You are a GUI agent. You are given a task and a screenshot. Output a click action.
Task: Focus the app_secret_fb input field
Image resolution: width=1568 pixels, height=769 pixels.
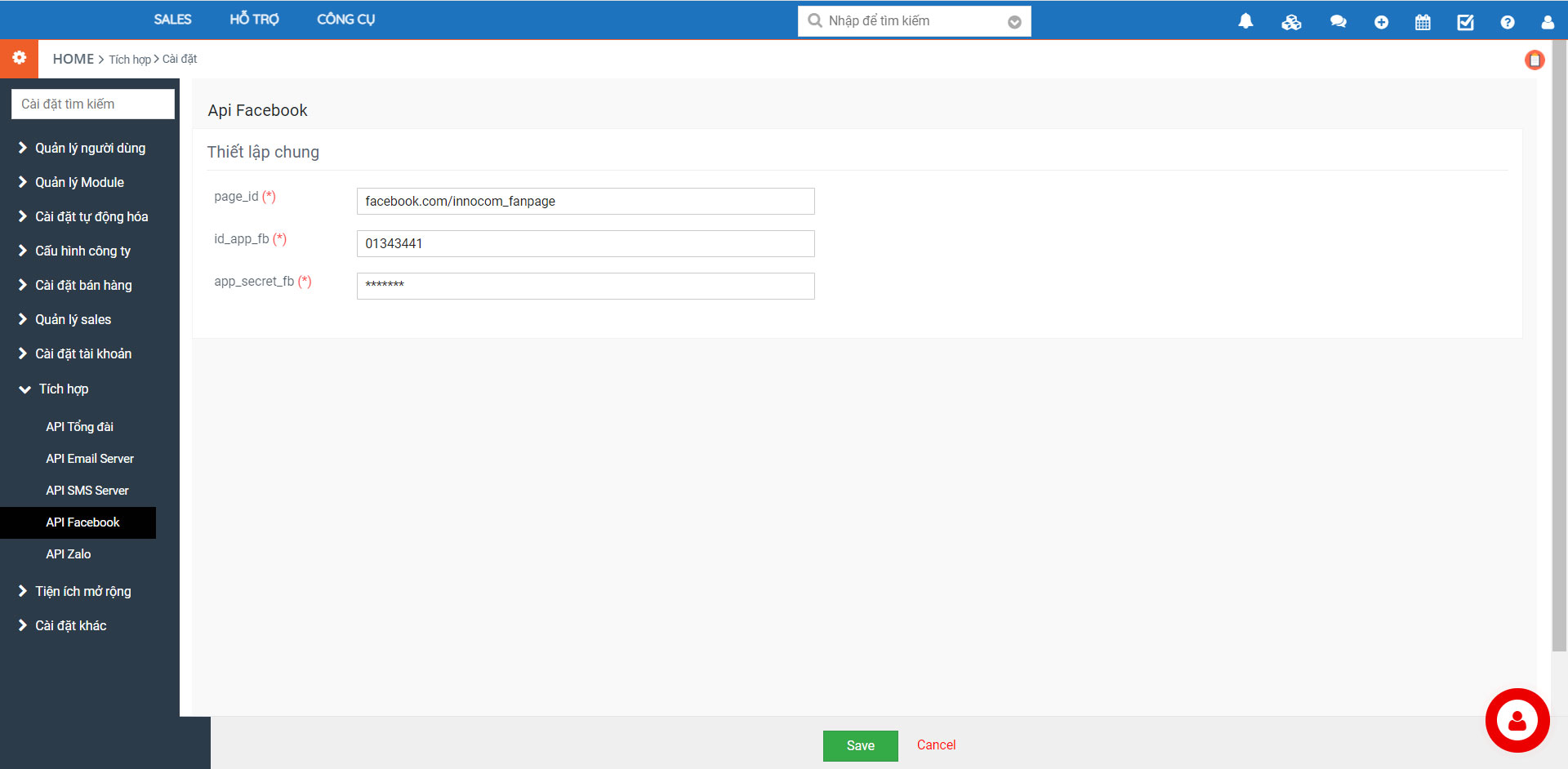pyautogui.click(x=586, y=286)
